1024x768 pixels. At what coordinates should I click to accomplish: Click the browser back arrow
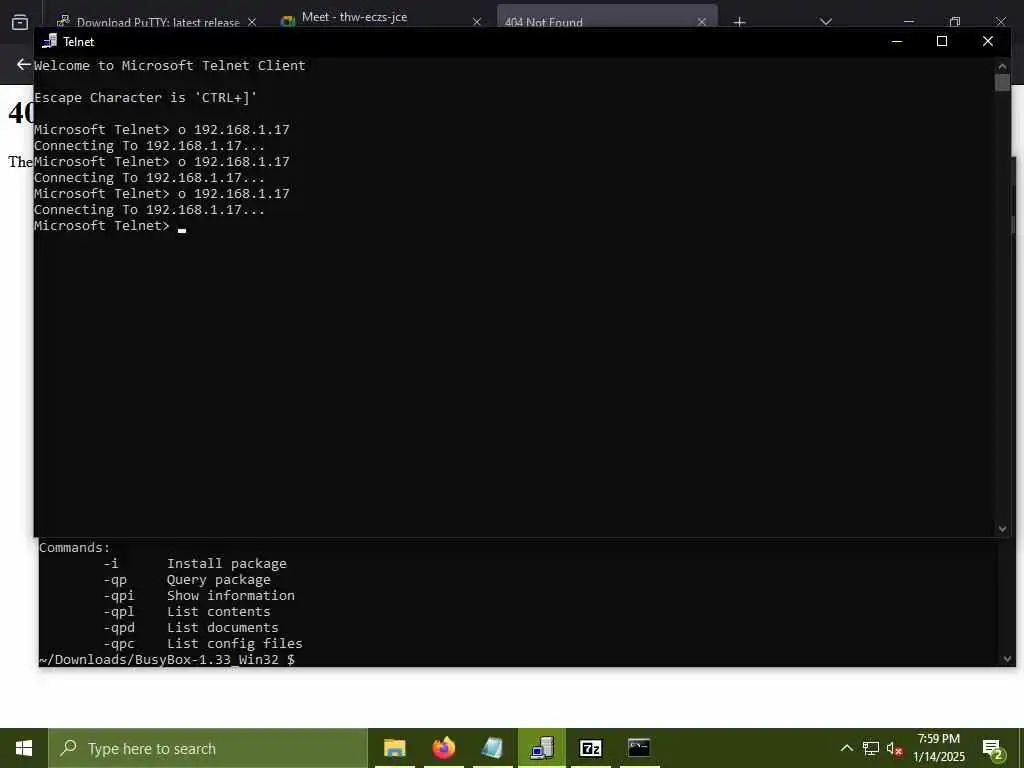click(24, 64)
